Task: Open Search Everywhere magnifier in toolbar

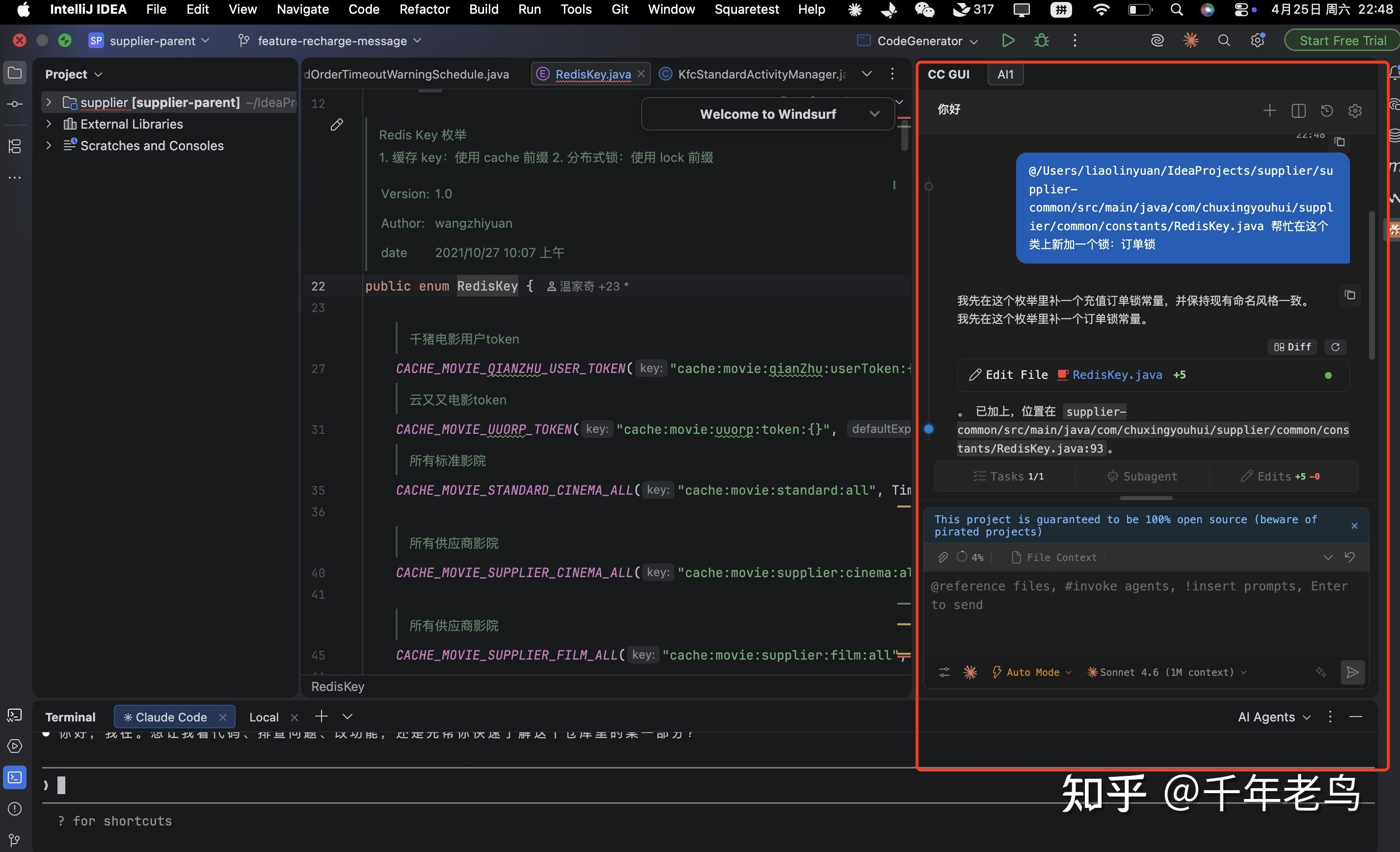Action: [1224, 40]
